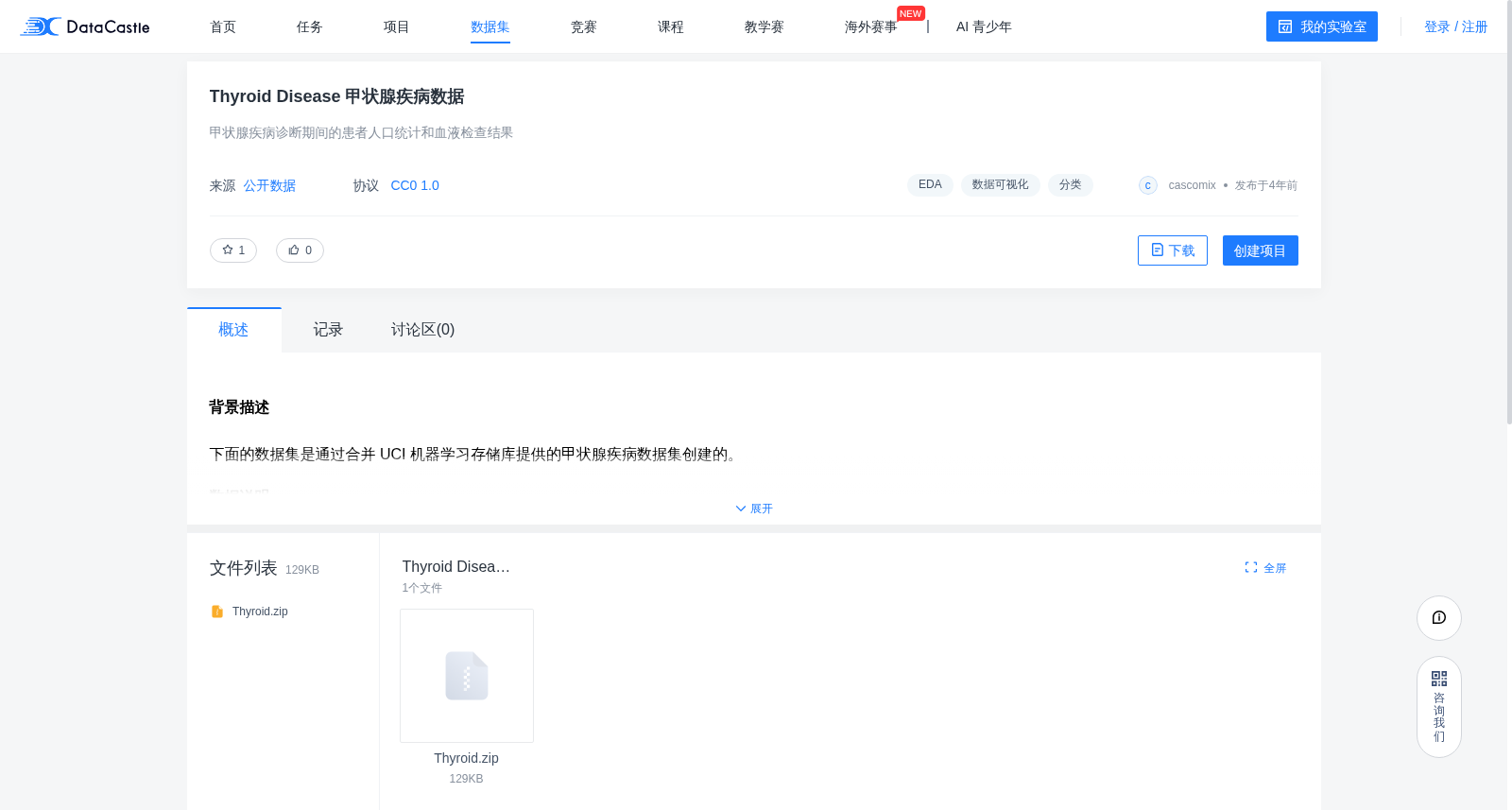Download the dataset with 下载 button
The width and height of the screenshot is (1512, 810).
(x=1173, y=250)
